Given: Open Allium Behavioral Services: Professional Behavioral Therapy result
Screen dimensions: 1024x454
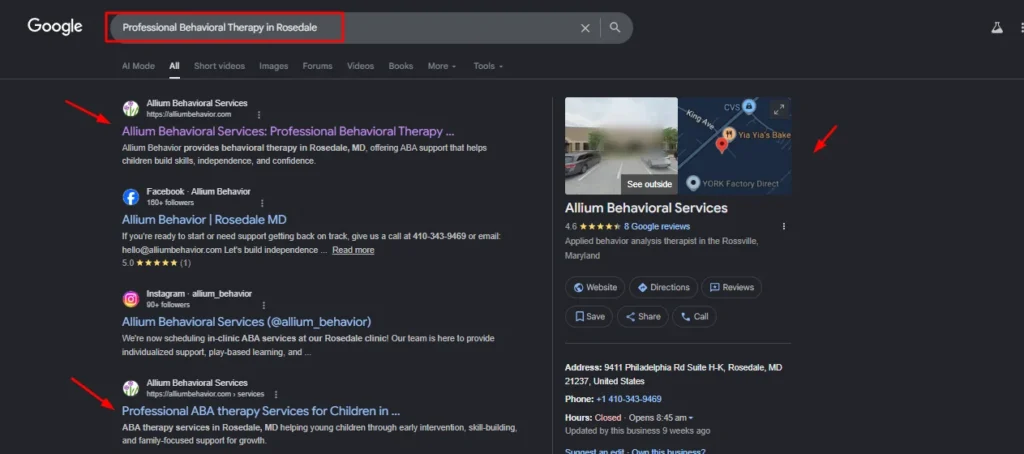Looking at the screenshot, I should tap(288, 131).
